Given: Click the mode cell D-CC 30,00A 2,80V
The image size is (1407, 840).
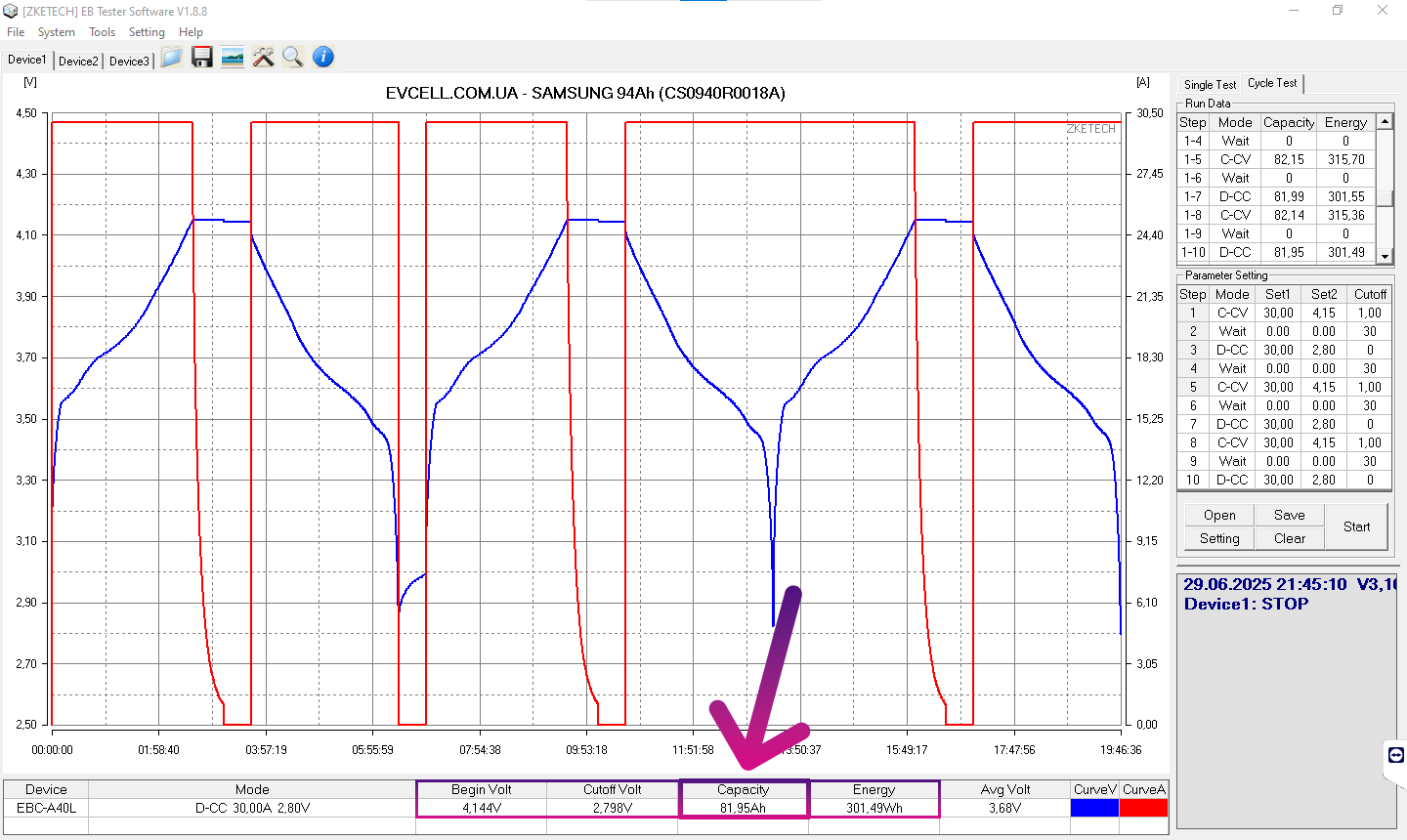Looking at the screenshot, I should (252, 808).
